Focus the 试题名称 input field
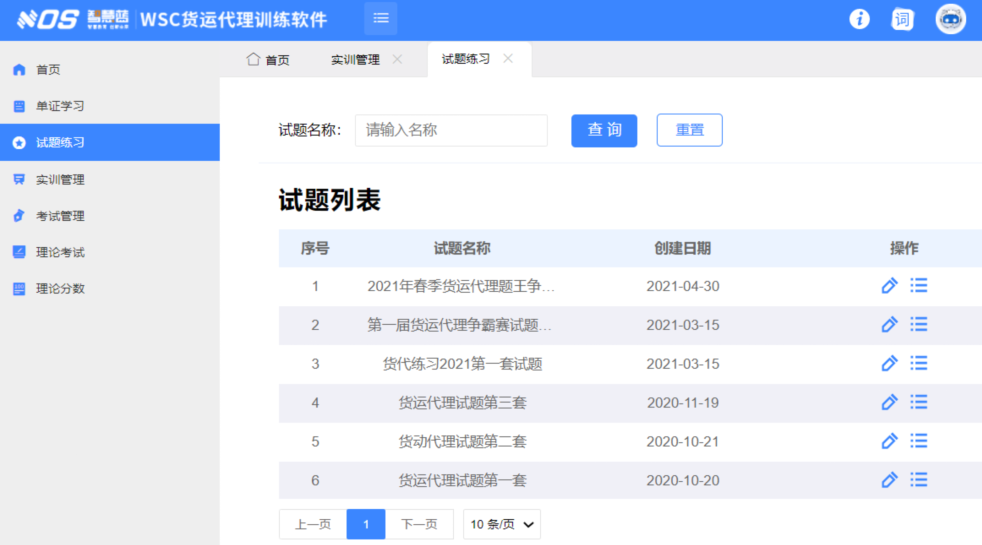The height and width of the screenshot is (545, 982). [451, 130]
